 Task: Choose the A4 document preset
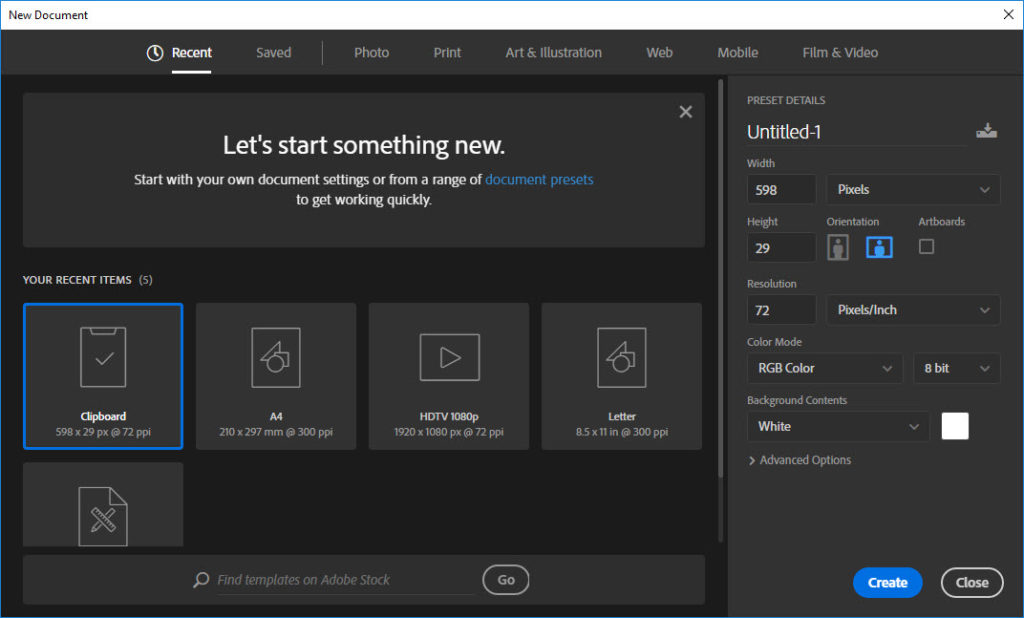pos(276,376)
